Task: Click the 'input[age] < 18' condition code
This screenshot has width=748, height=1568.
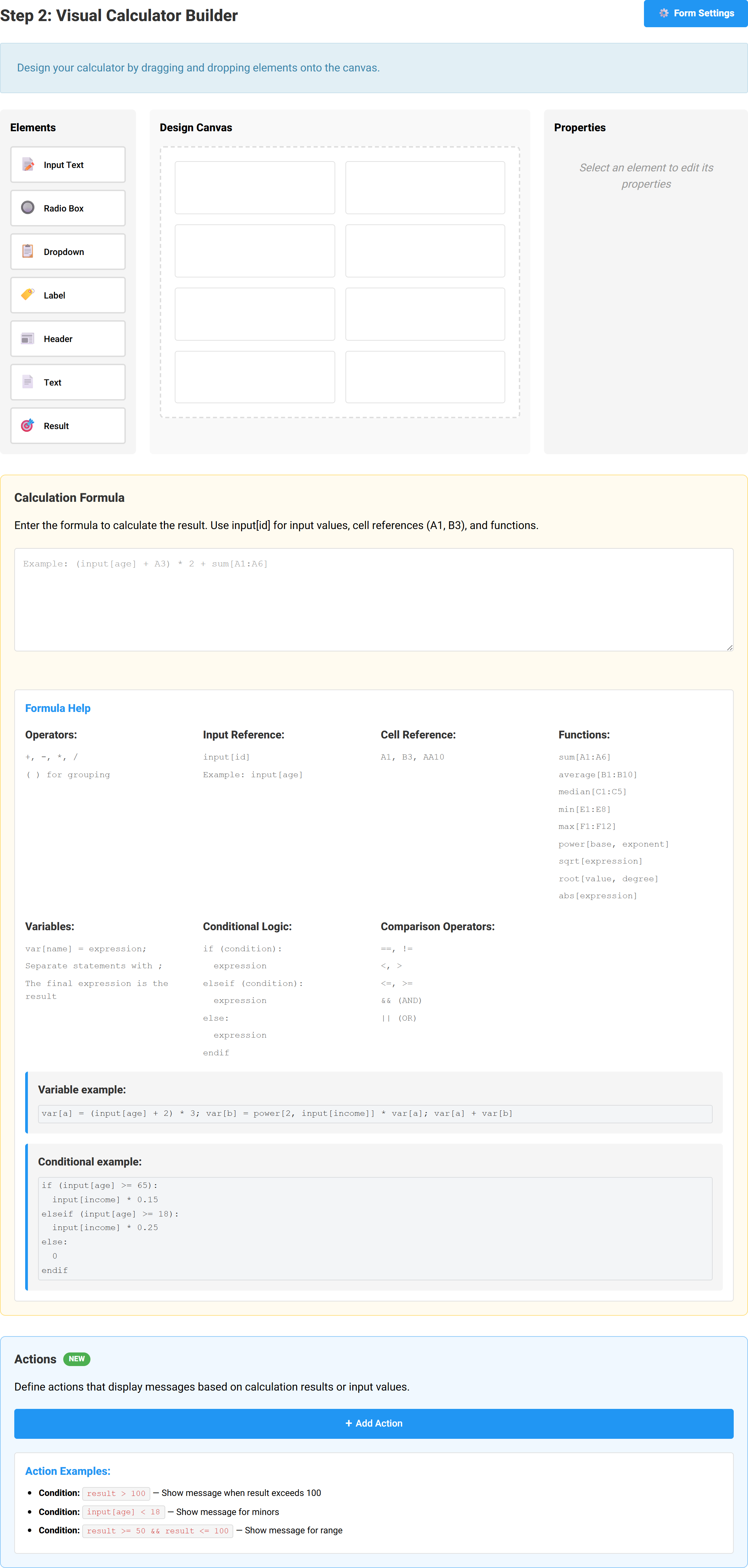Action: coord(123,1511)
